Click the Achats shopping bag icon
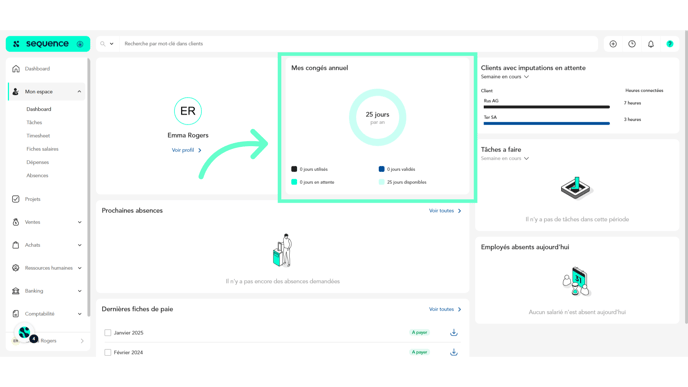Viewport: 688px width, 387px height. click(16, 245)
